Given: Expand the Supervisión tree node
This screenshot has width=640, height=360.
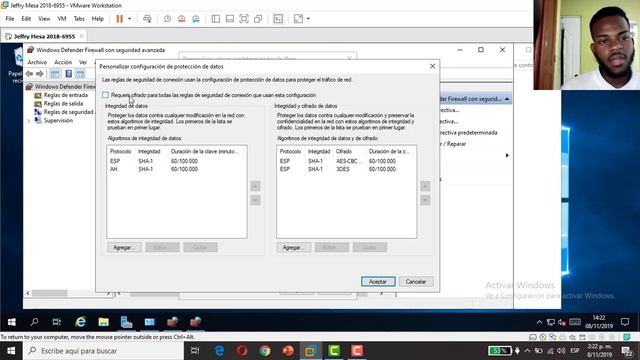Looking at the screenshot, I should click(x=29, y=121).
